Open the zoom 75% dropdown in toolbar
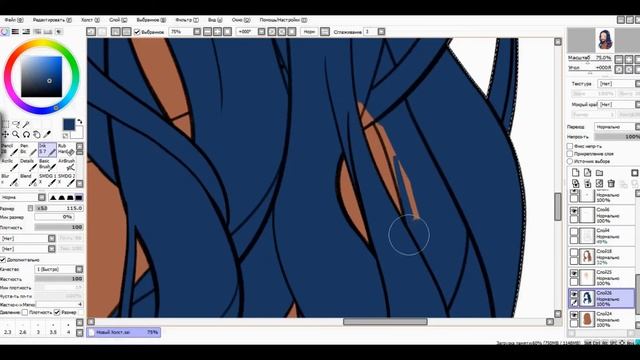Viewport: 640px width, 360px height. (197, 31)
